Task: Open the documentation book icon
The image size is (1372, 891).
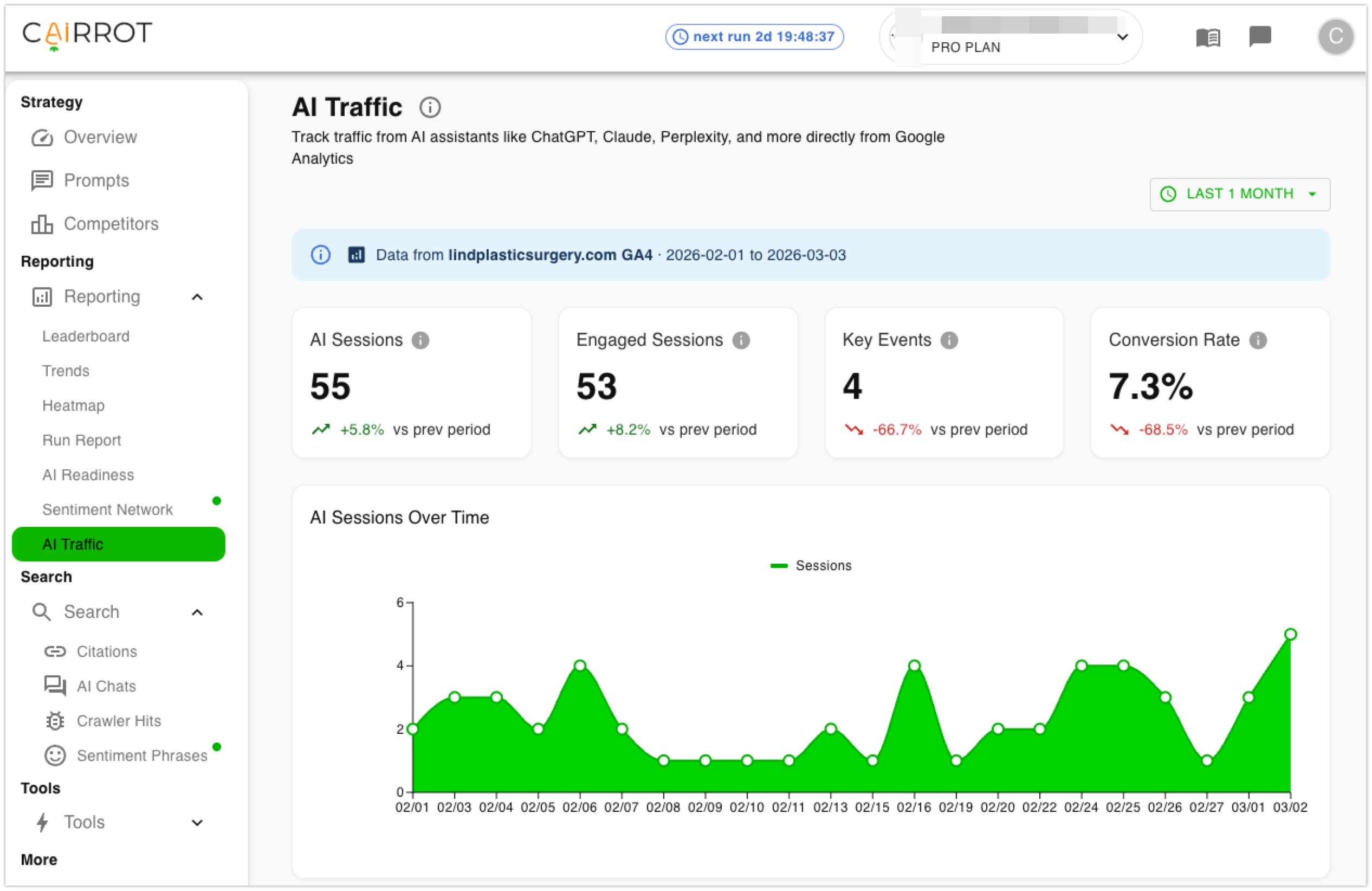Action: pyautogui.click(x=1209, y=37)
